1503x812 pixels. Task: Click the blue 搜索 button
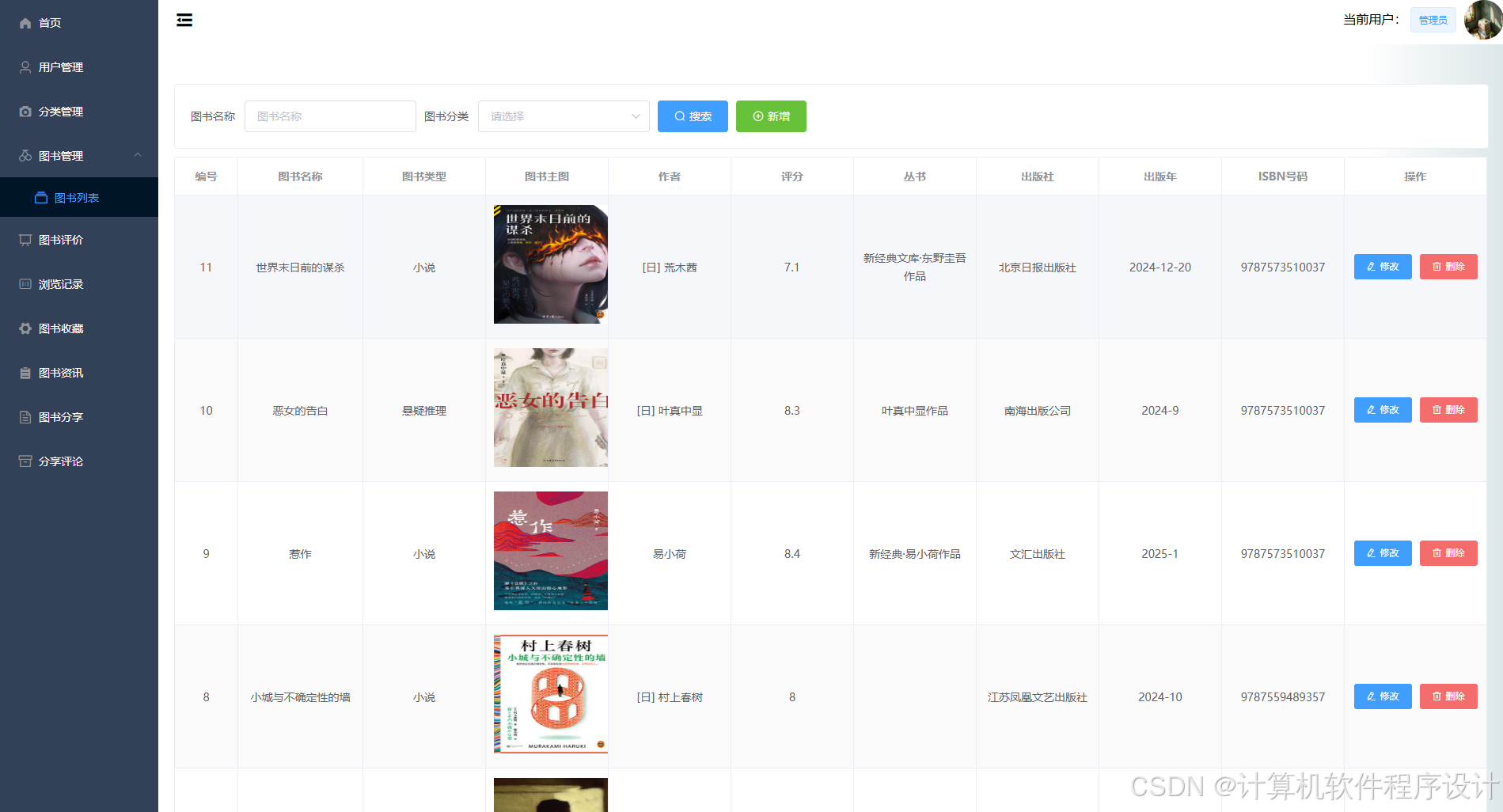pos(693,116)
